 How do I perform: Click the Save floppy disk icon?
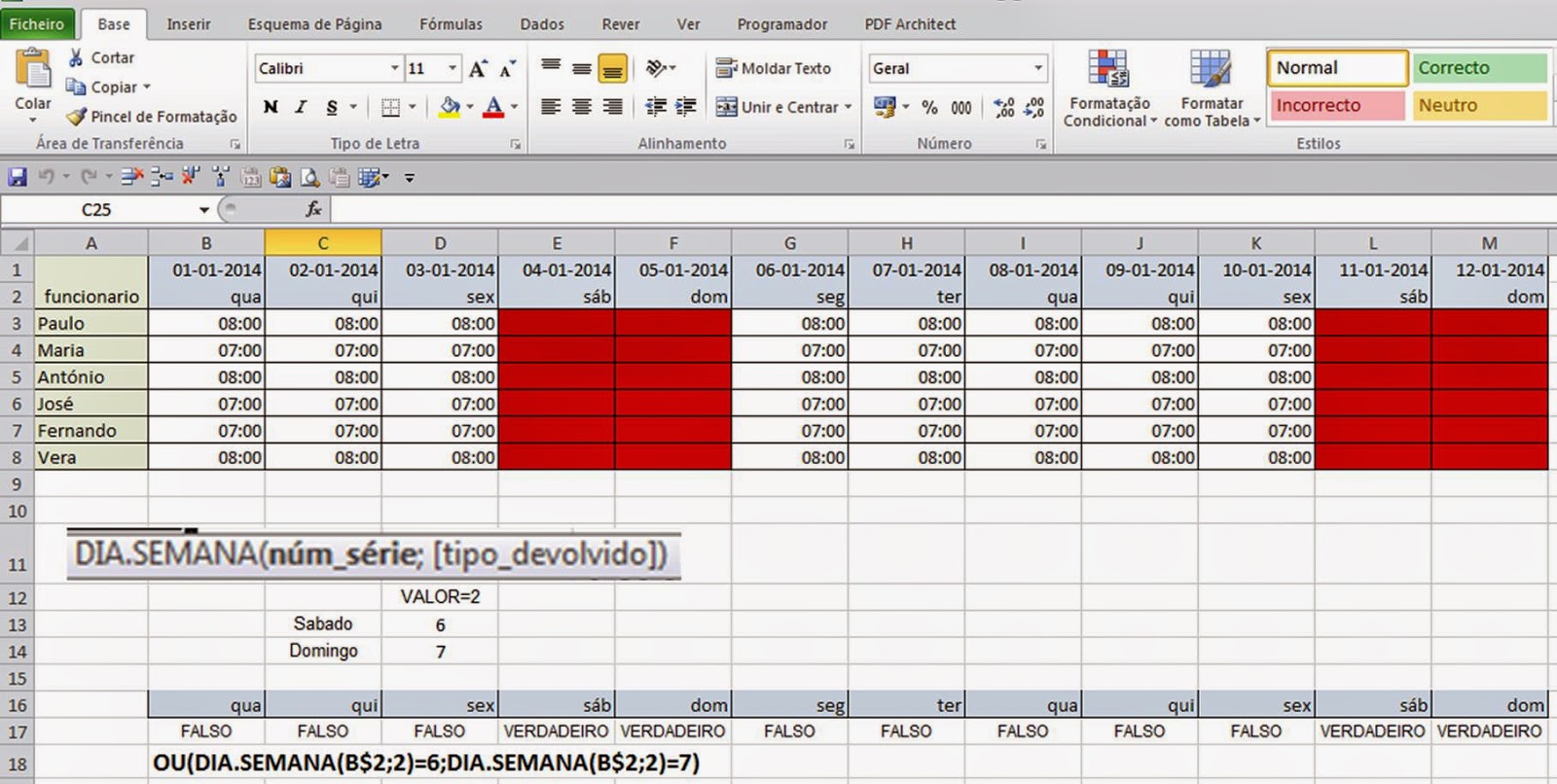coord(18,177)
